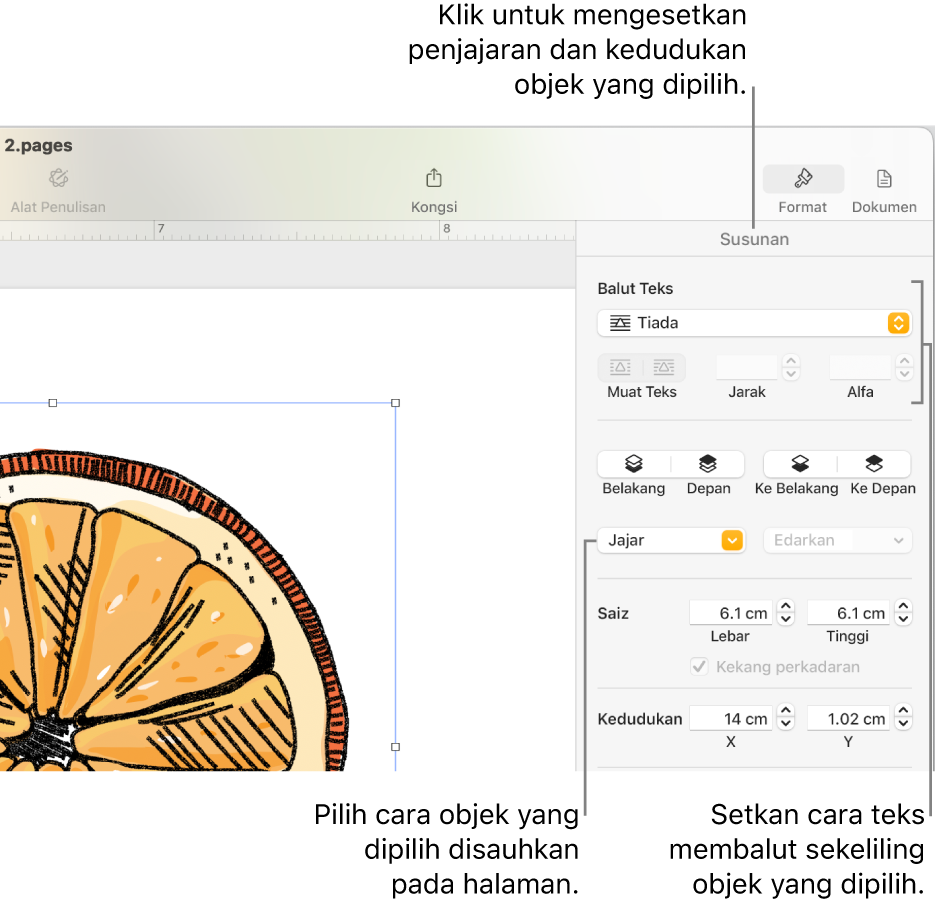The width and height of the screenshot is (935, 910).
Task: Click the ruler at mark 8
Action: coord(446,228)
